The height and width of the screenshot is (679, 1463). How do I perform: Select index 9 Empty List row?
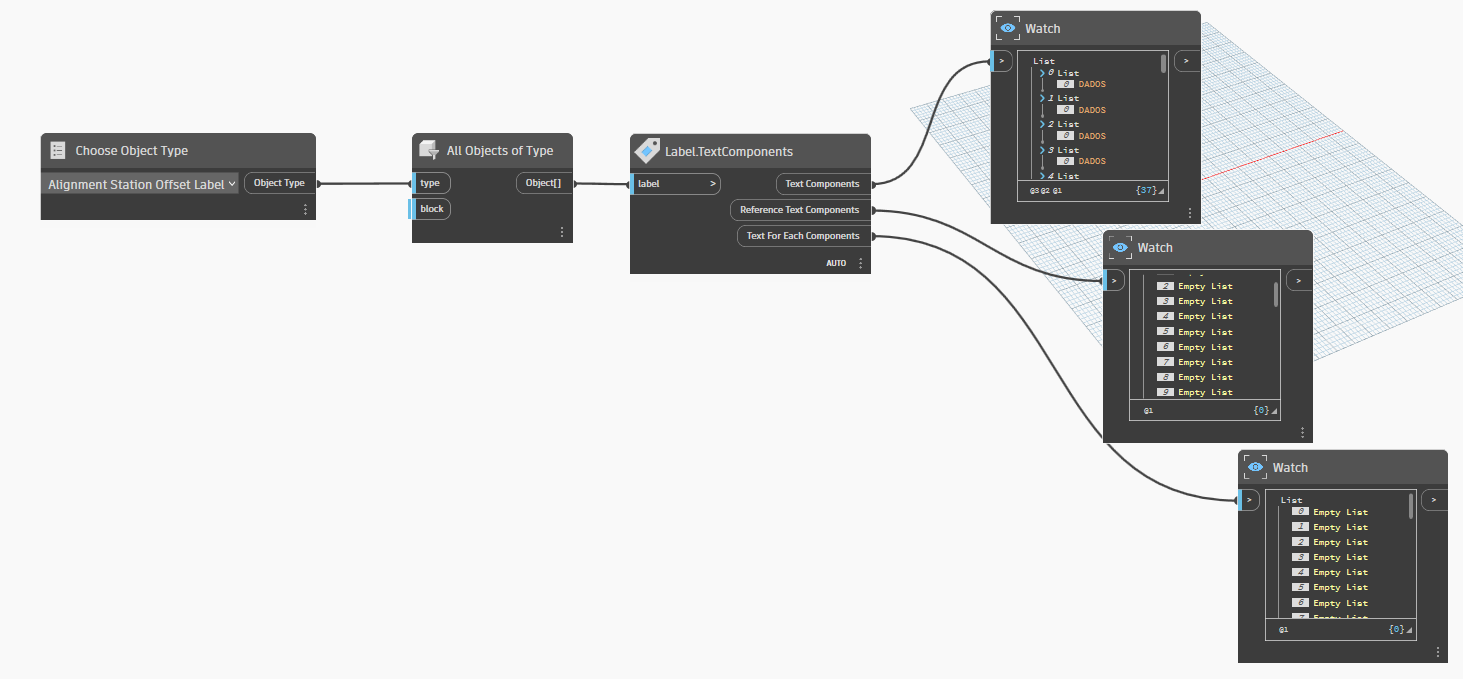(x=1195, y=392)
